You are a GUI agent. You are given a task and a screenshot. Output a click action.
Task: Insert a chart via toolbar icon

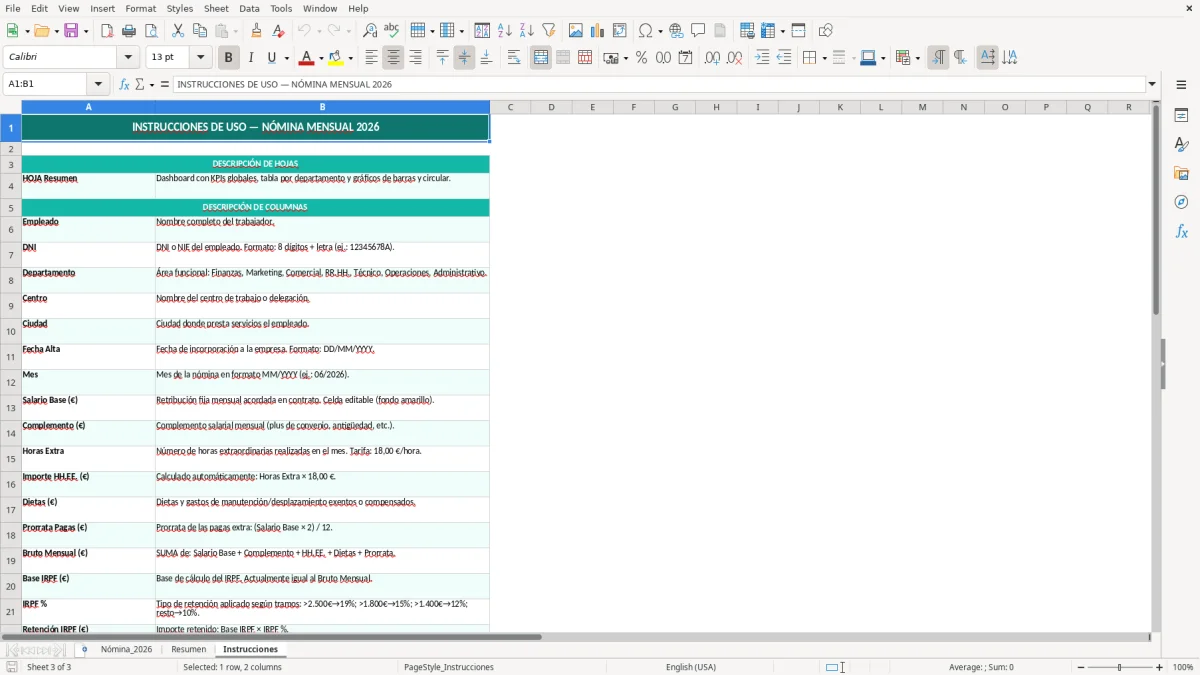pos(598,31)
